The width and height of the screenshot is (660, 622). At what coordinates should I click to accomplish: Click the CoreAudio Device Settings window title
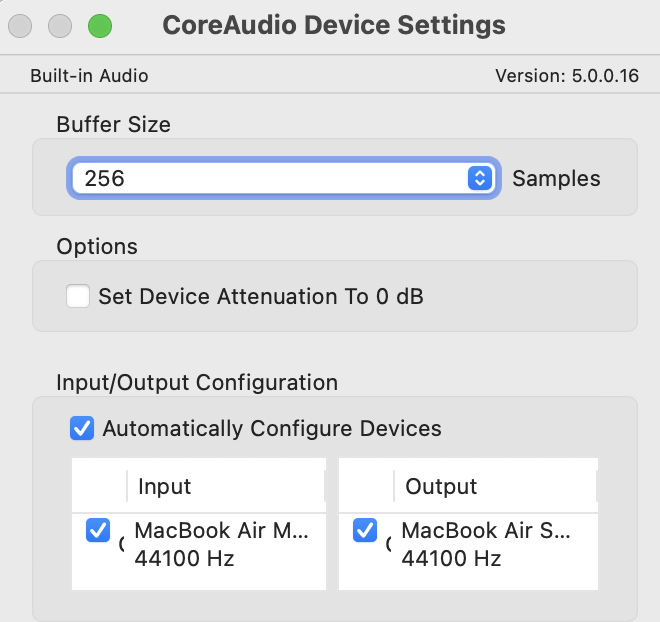click(x=334, y=25)
